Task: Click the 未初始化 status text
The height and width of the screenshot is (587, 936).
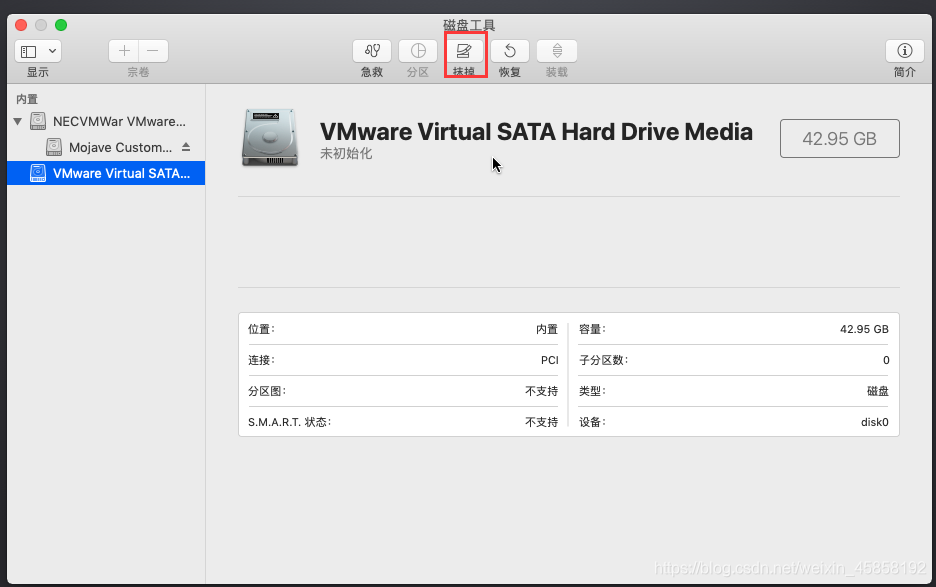Action: [x=346, y=153]
